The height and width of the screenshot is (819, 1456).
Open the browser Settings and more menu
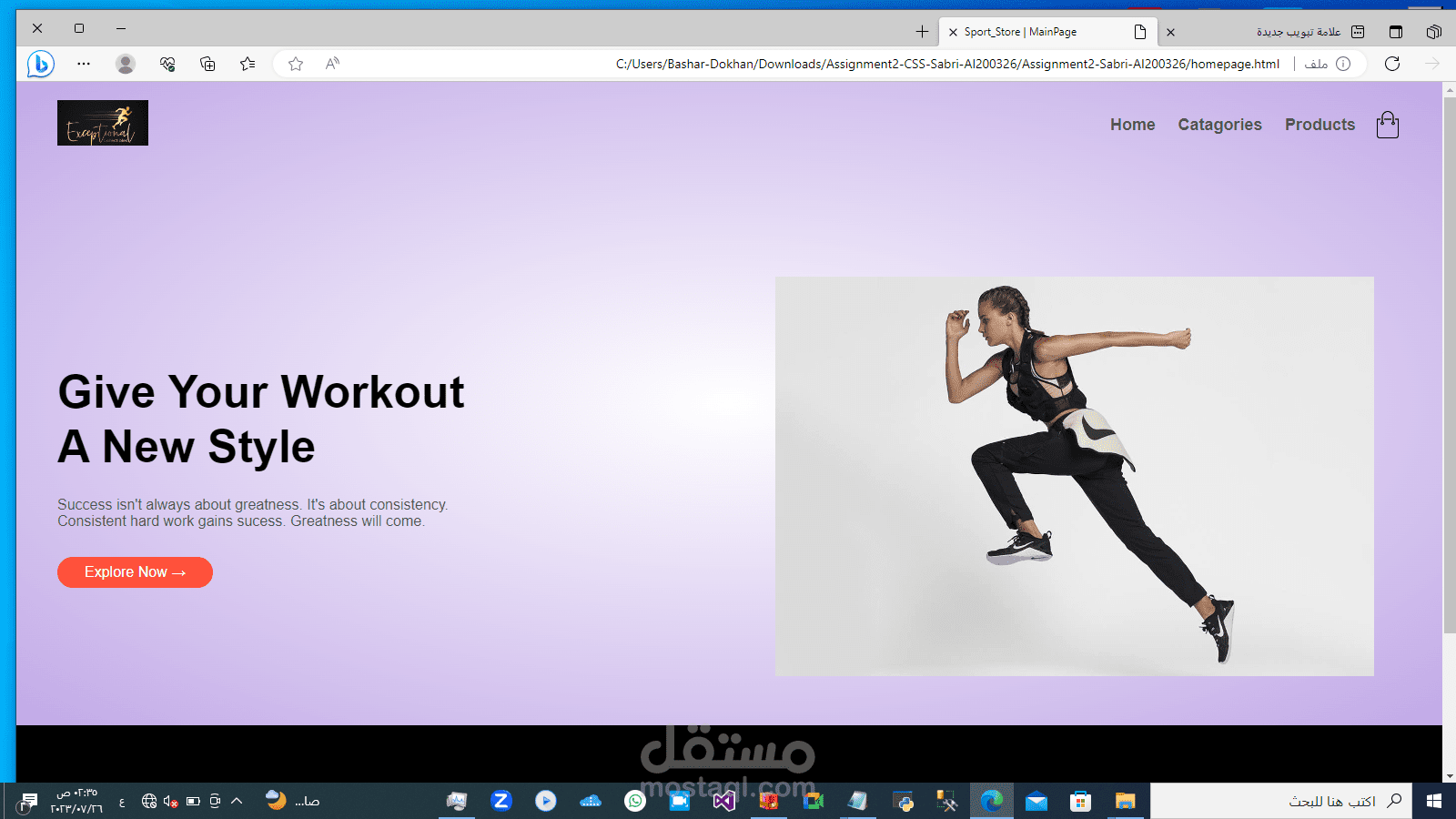click(x=84, y=64)
